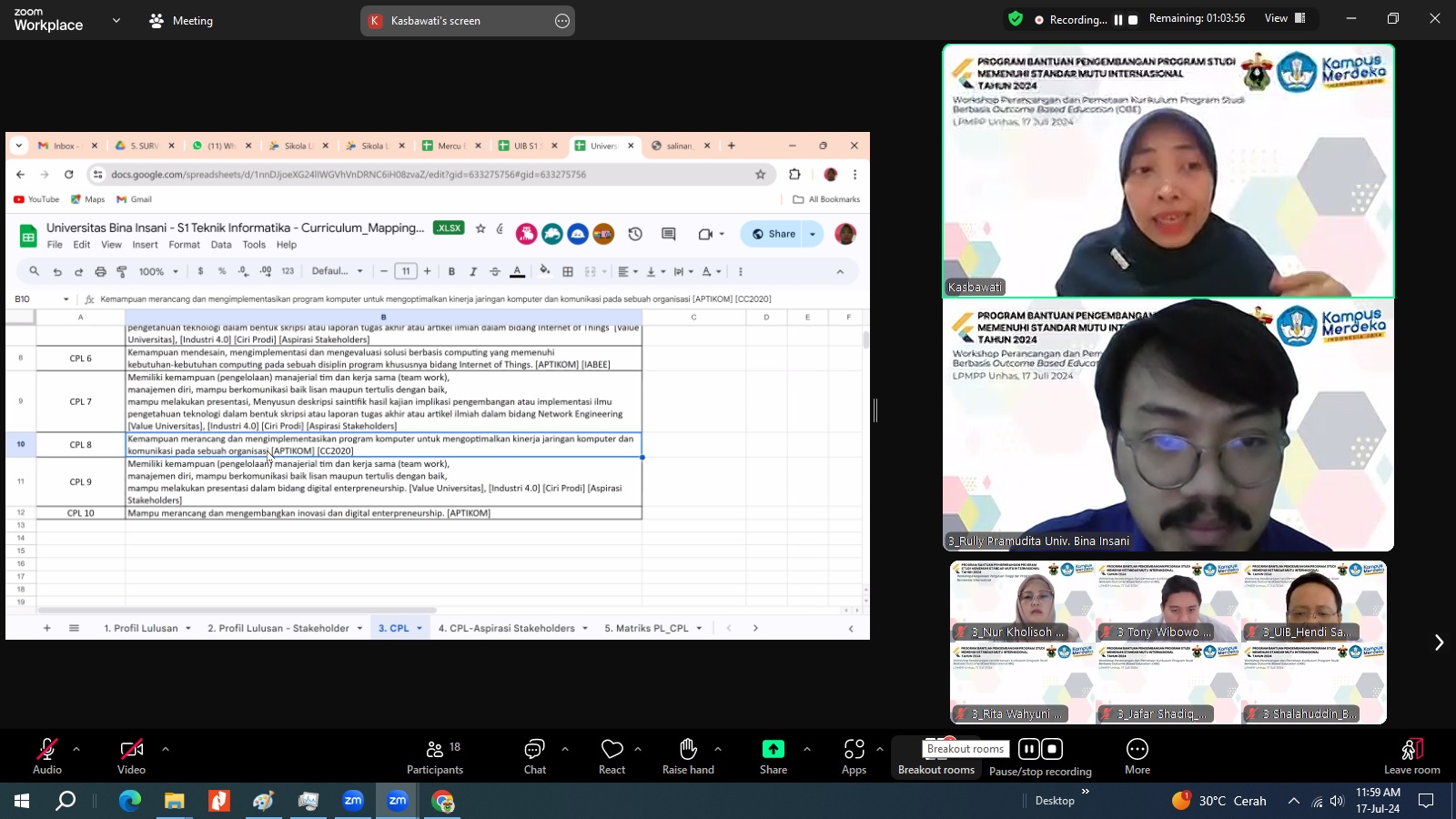Click the green Share screen icon

(x=773, y=750)
